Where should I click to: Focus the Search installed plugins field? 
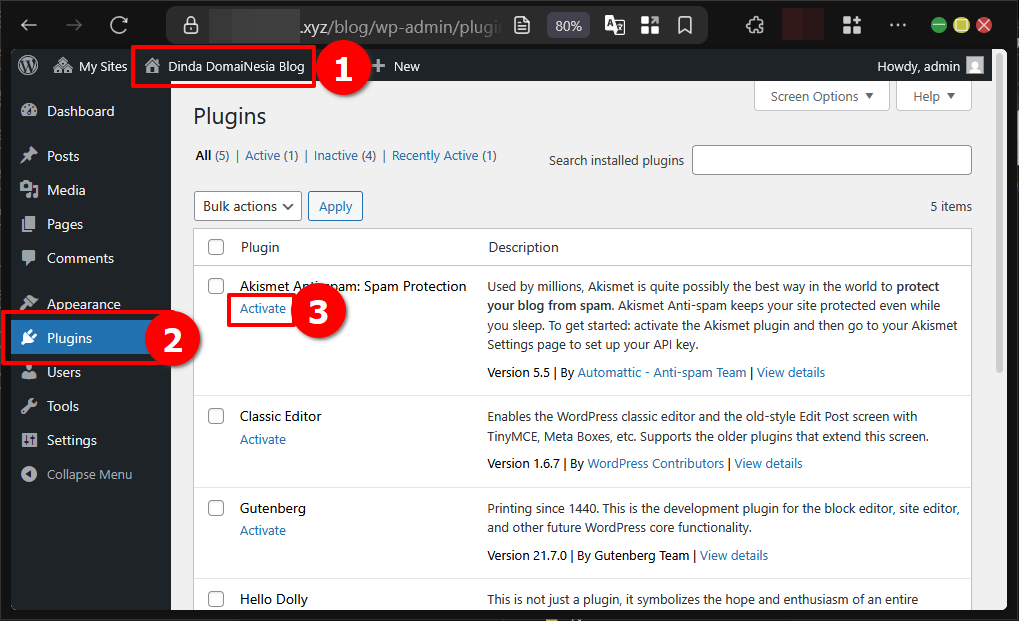point(831,160)
